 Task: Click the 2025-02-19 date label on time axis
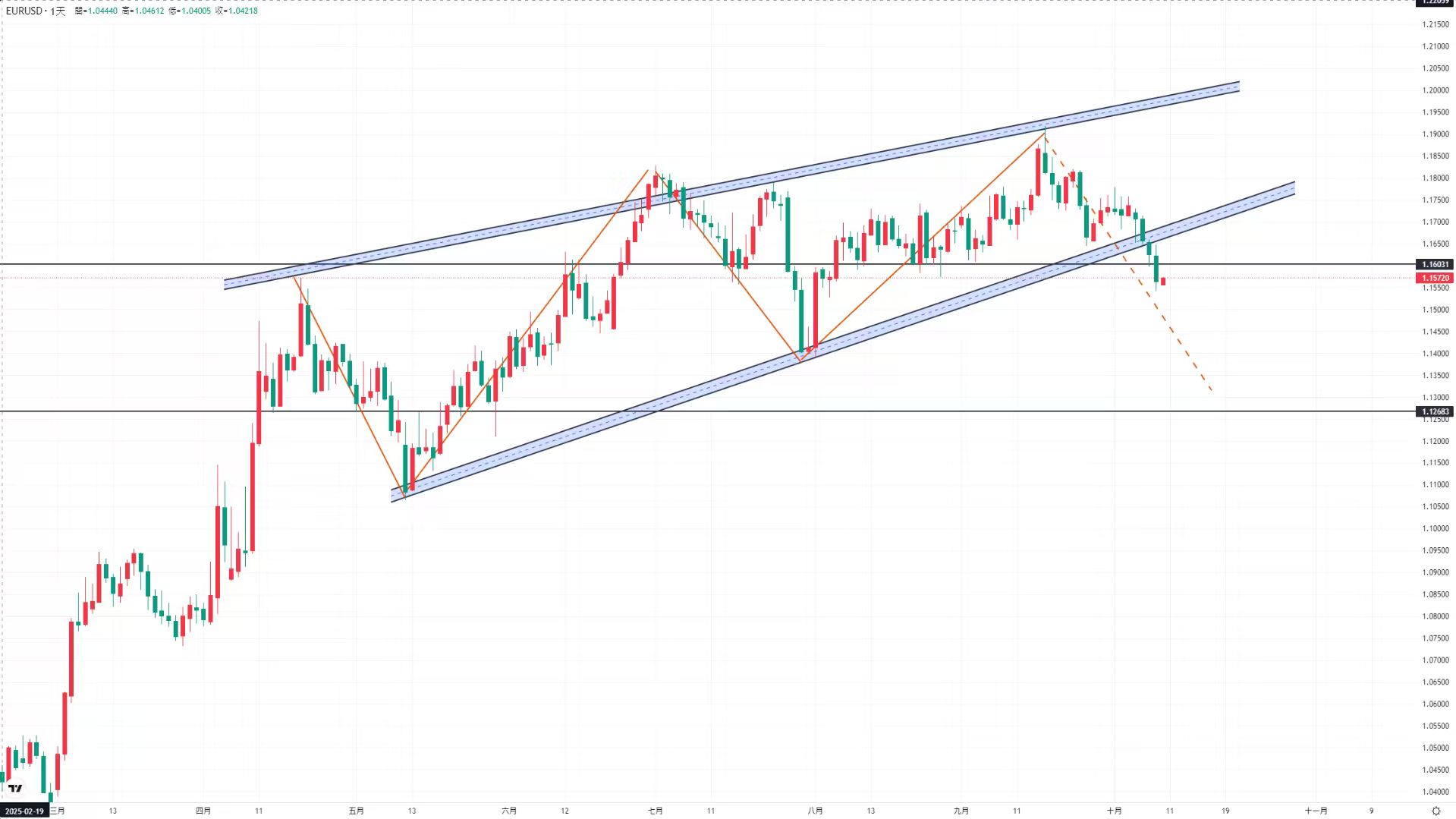click(x=25, y=811)
